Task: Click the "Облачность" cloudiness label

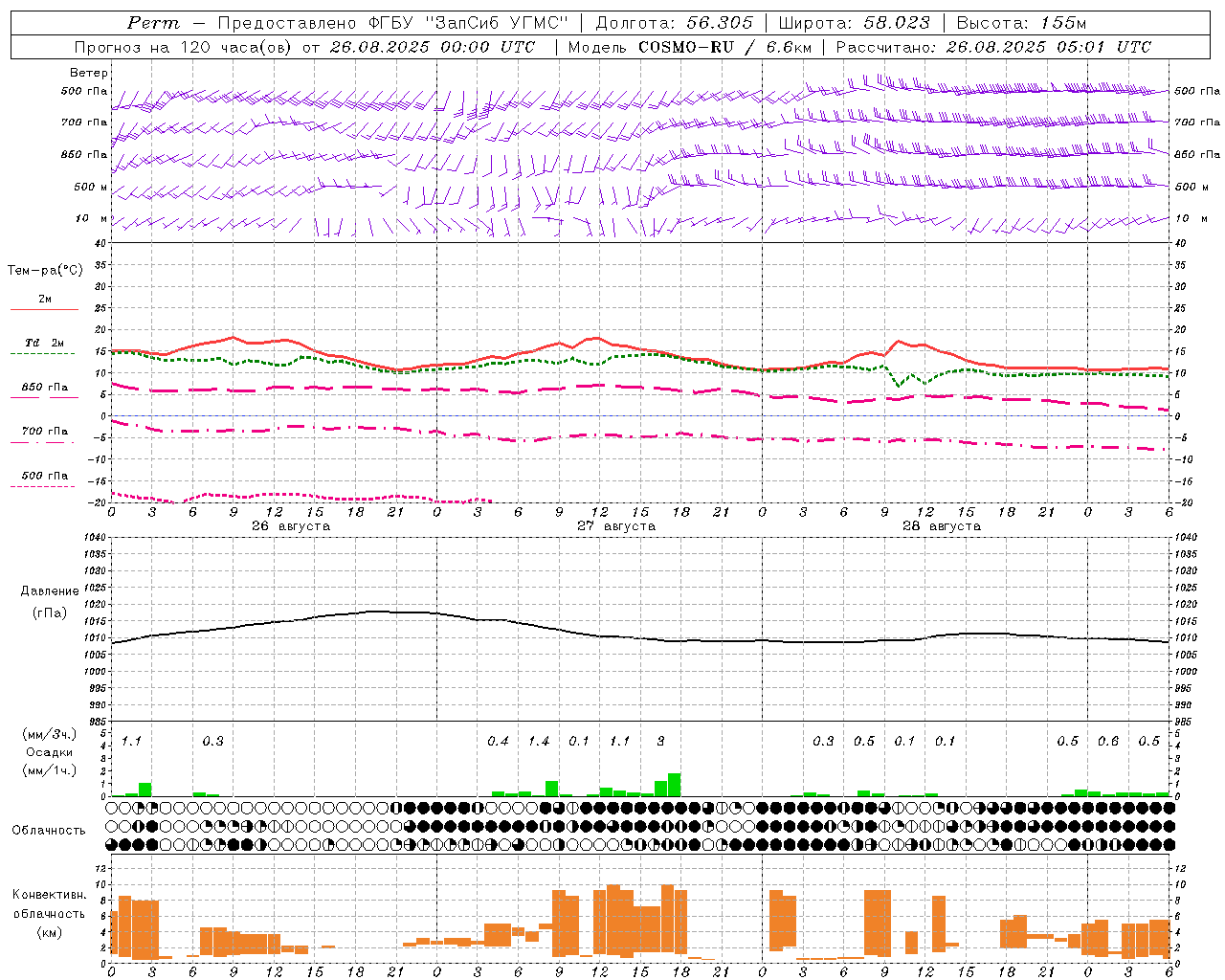Action: tap(49, 831)
